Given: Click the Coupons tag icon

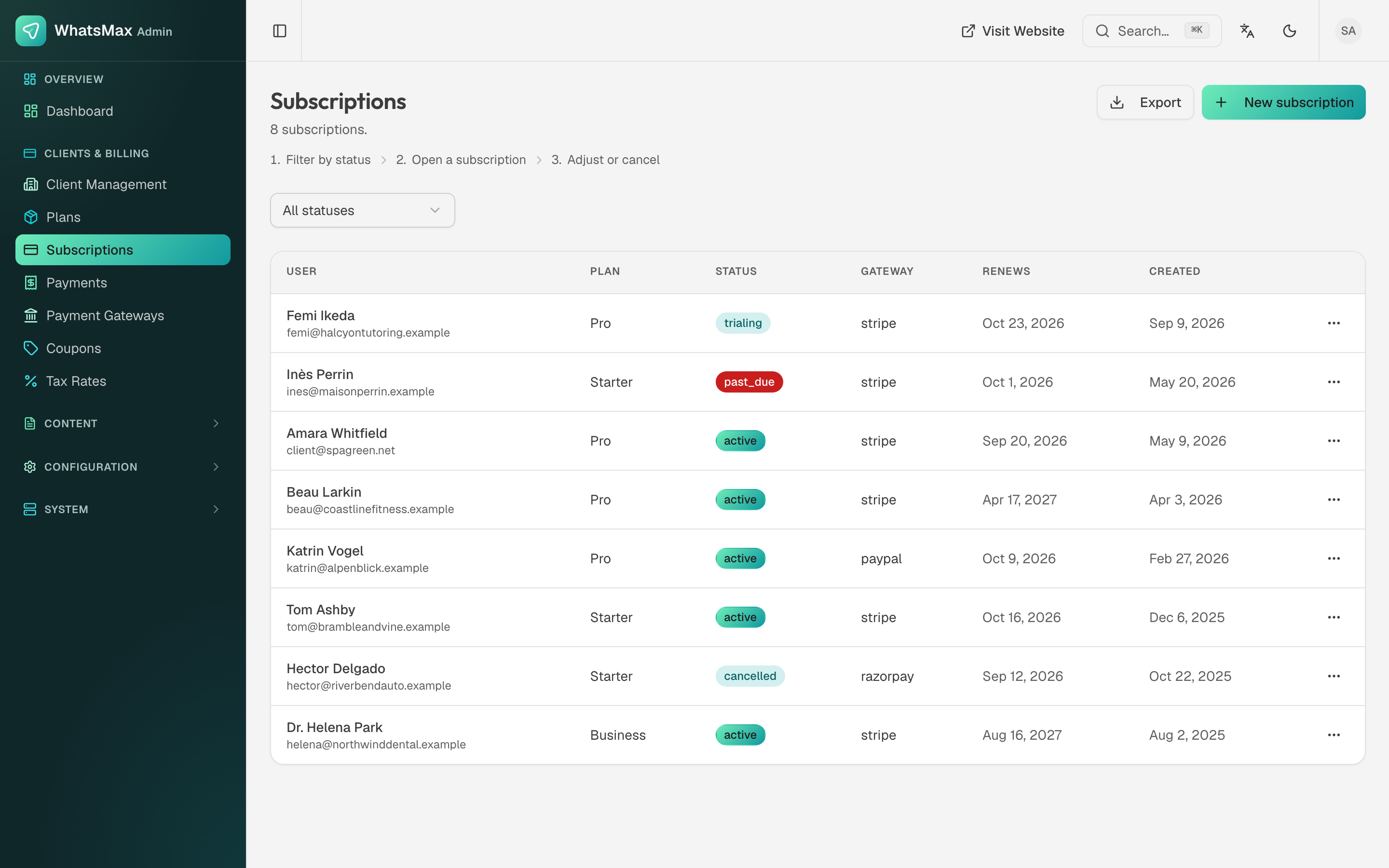Looking at the screenshot, I should point(30,349).
